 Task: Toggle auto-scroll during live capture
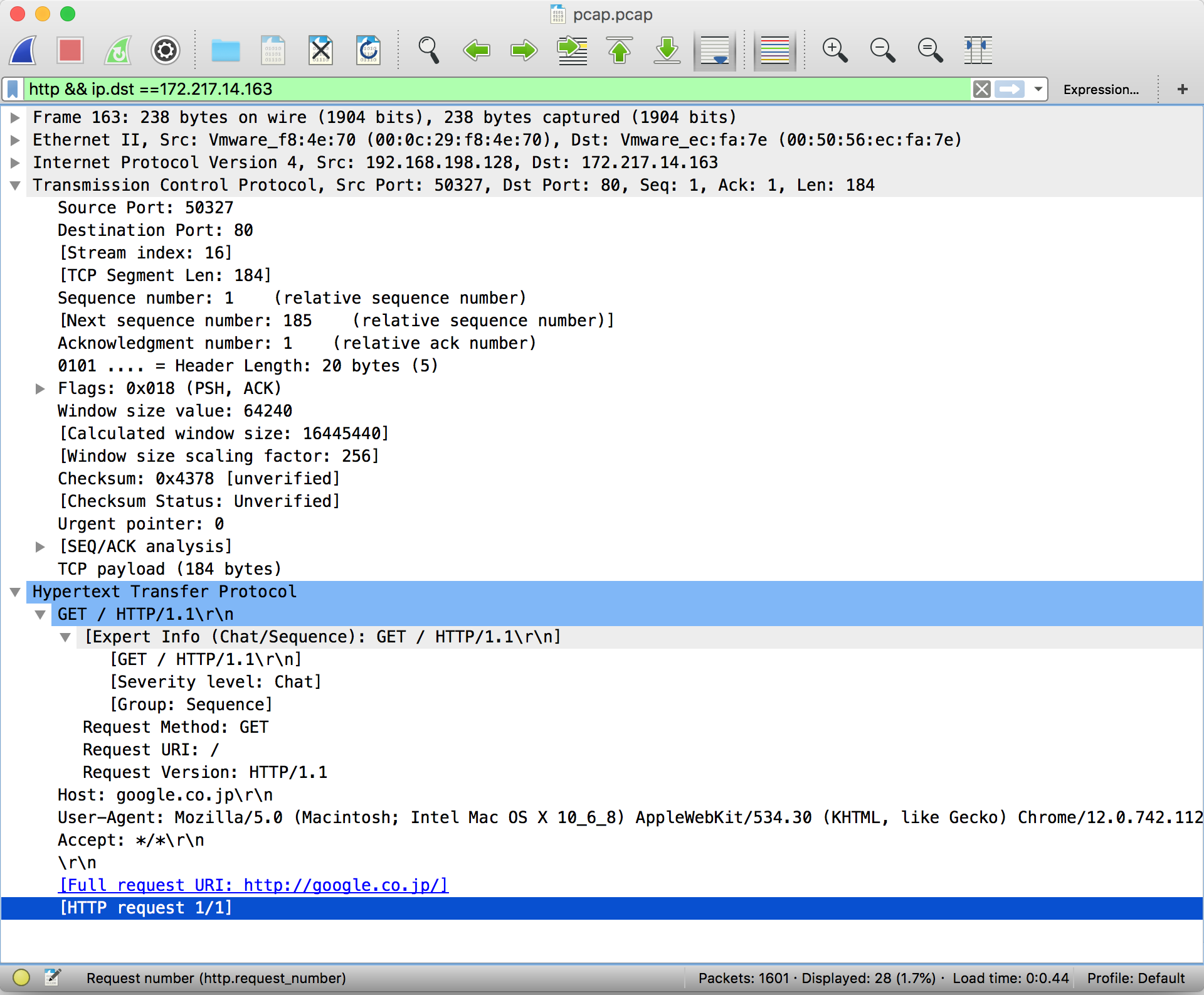tap(714, 50)
